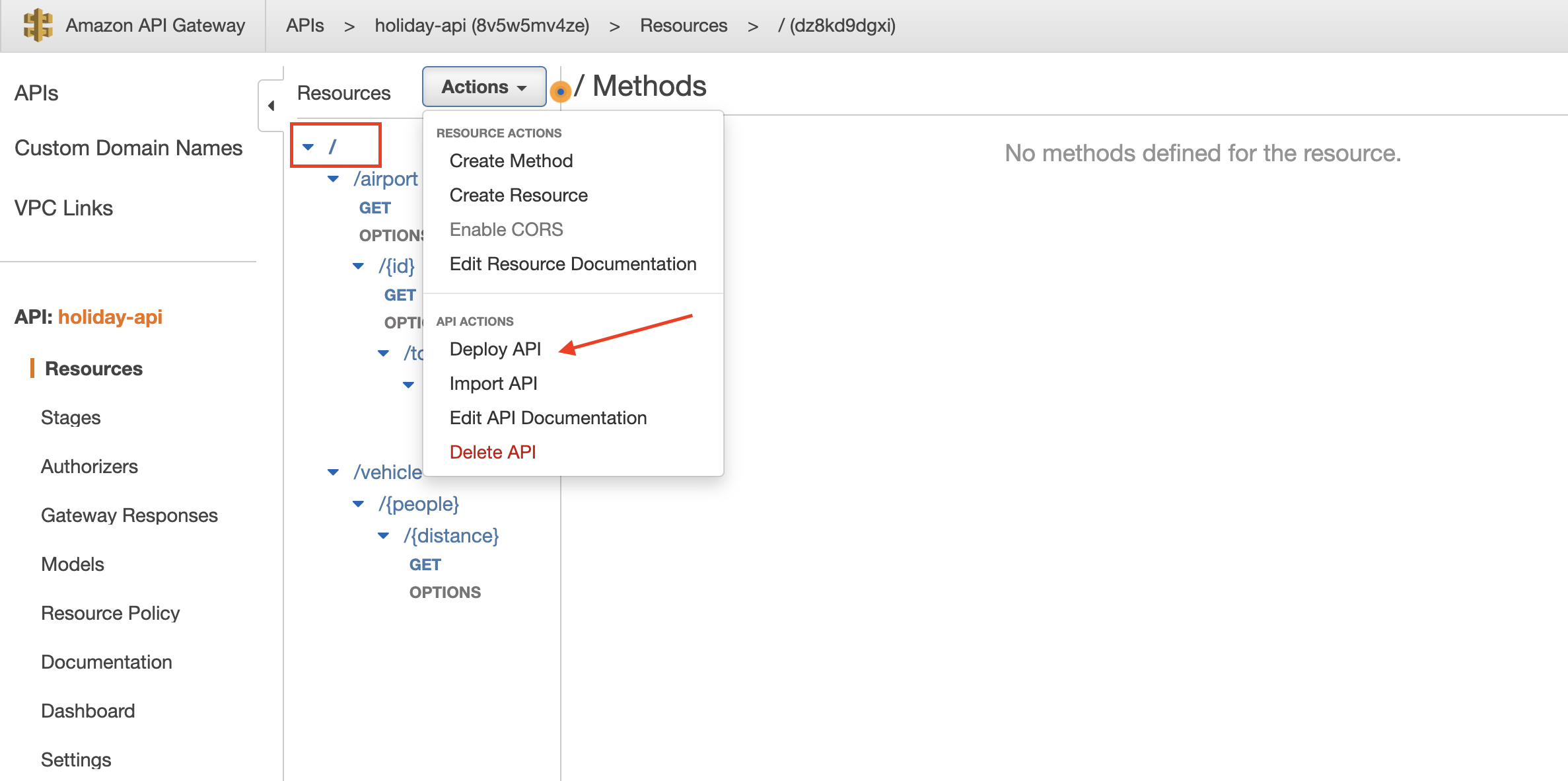The width and height of the screenshot is (1568, 781).
Task: Select the GET method under /{distance}
Action: (x=425, y=565)
